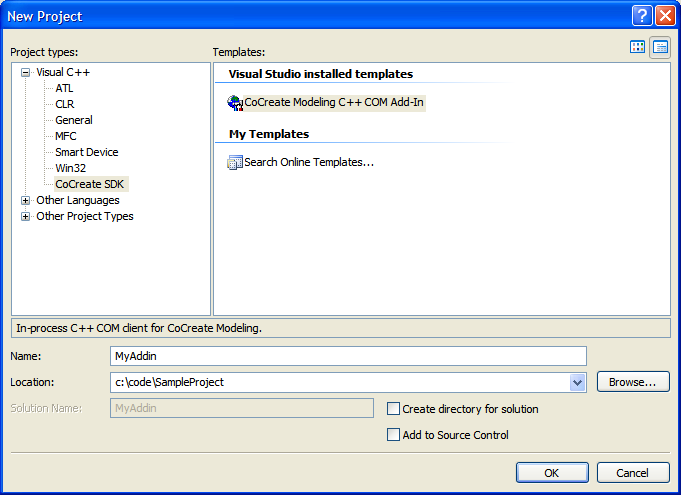Select Smart Device project type
This screenshot has height=495, width=681.
click(87, 152)
